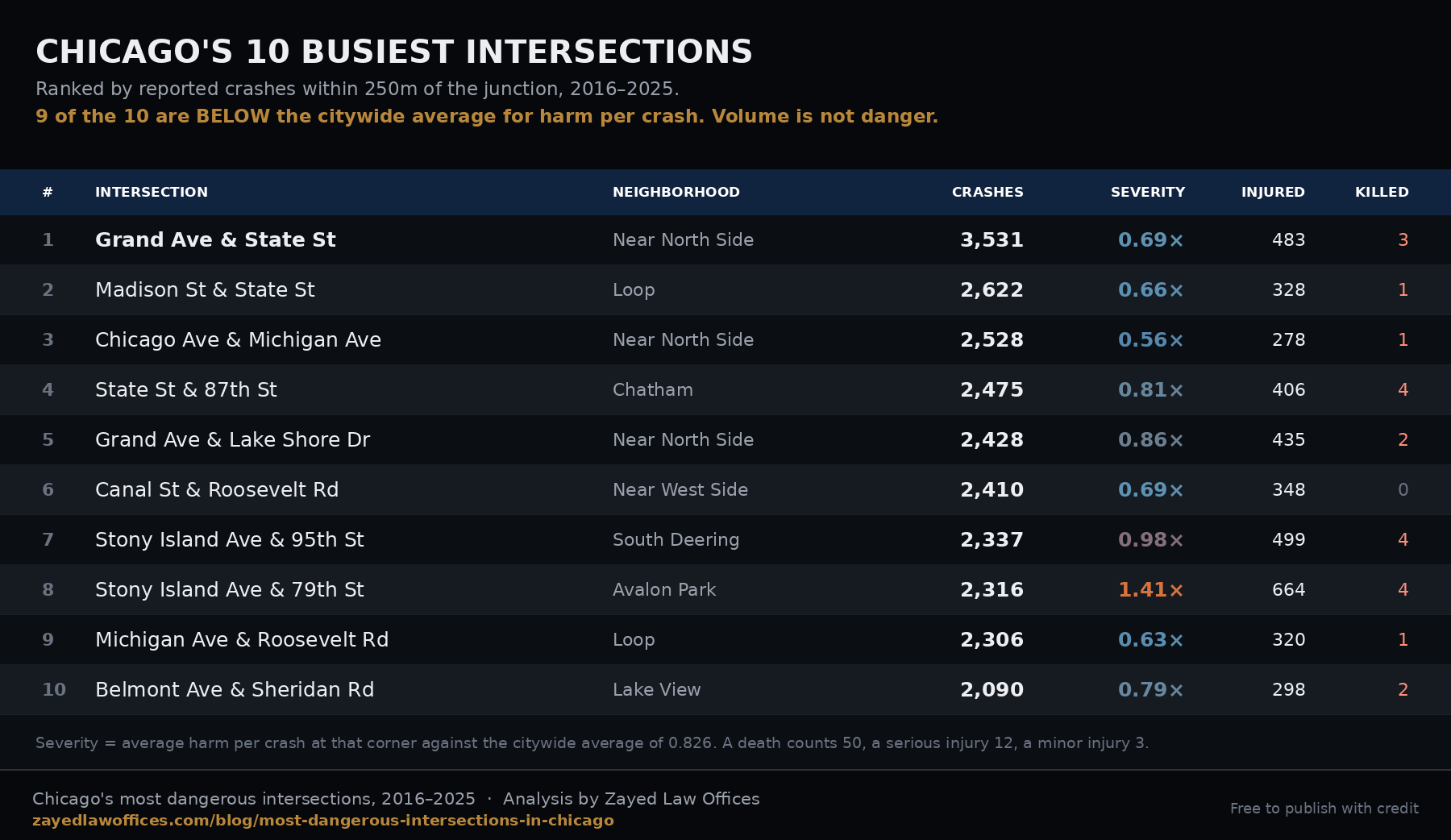Screen dimensions: 1451x840
Task: Click the INJURED column header
Action: point(1273,192)
